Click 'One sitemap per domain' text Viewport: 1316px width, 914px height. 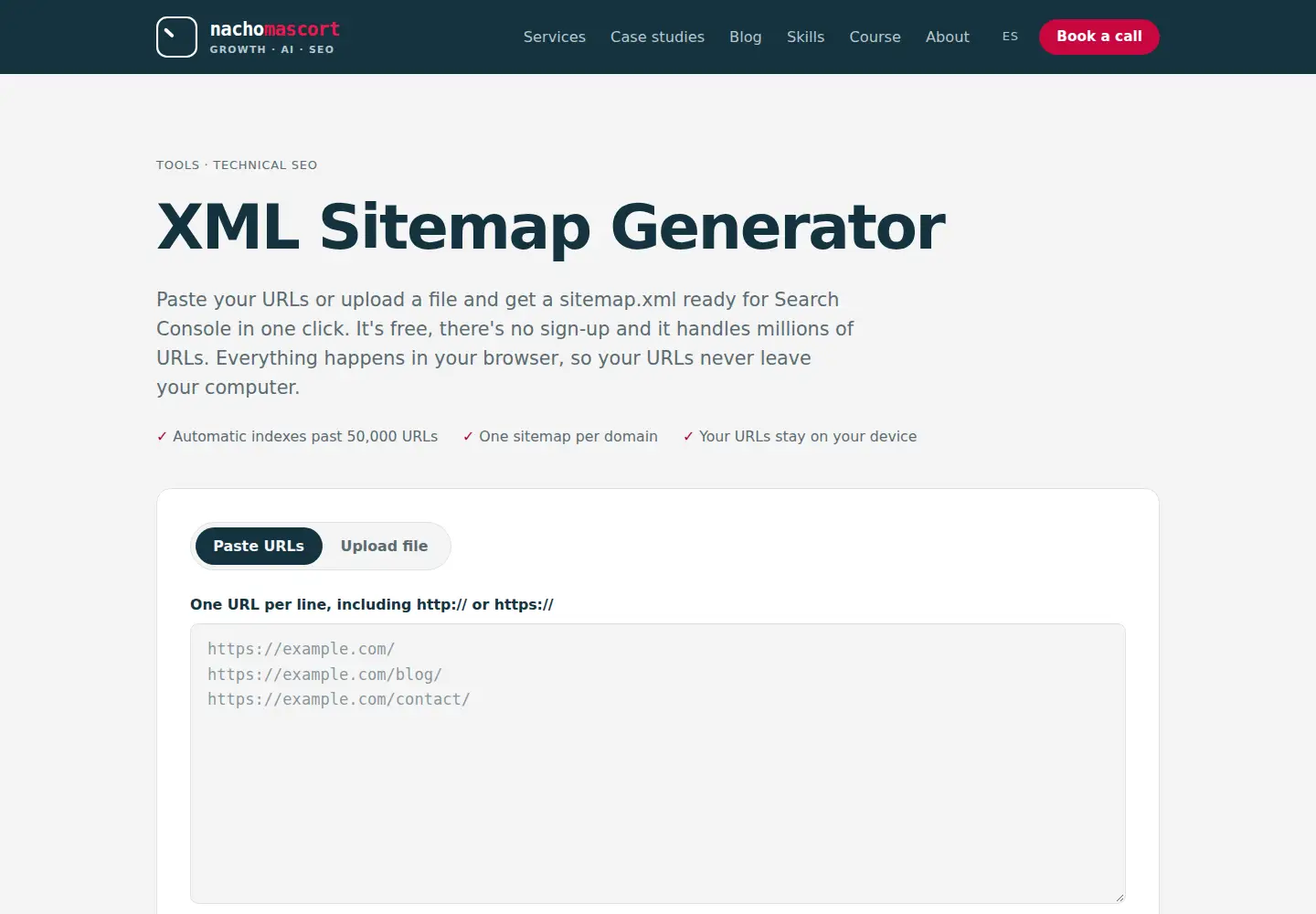tap(568, 437)
